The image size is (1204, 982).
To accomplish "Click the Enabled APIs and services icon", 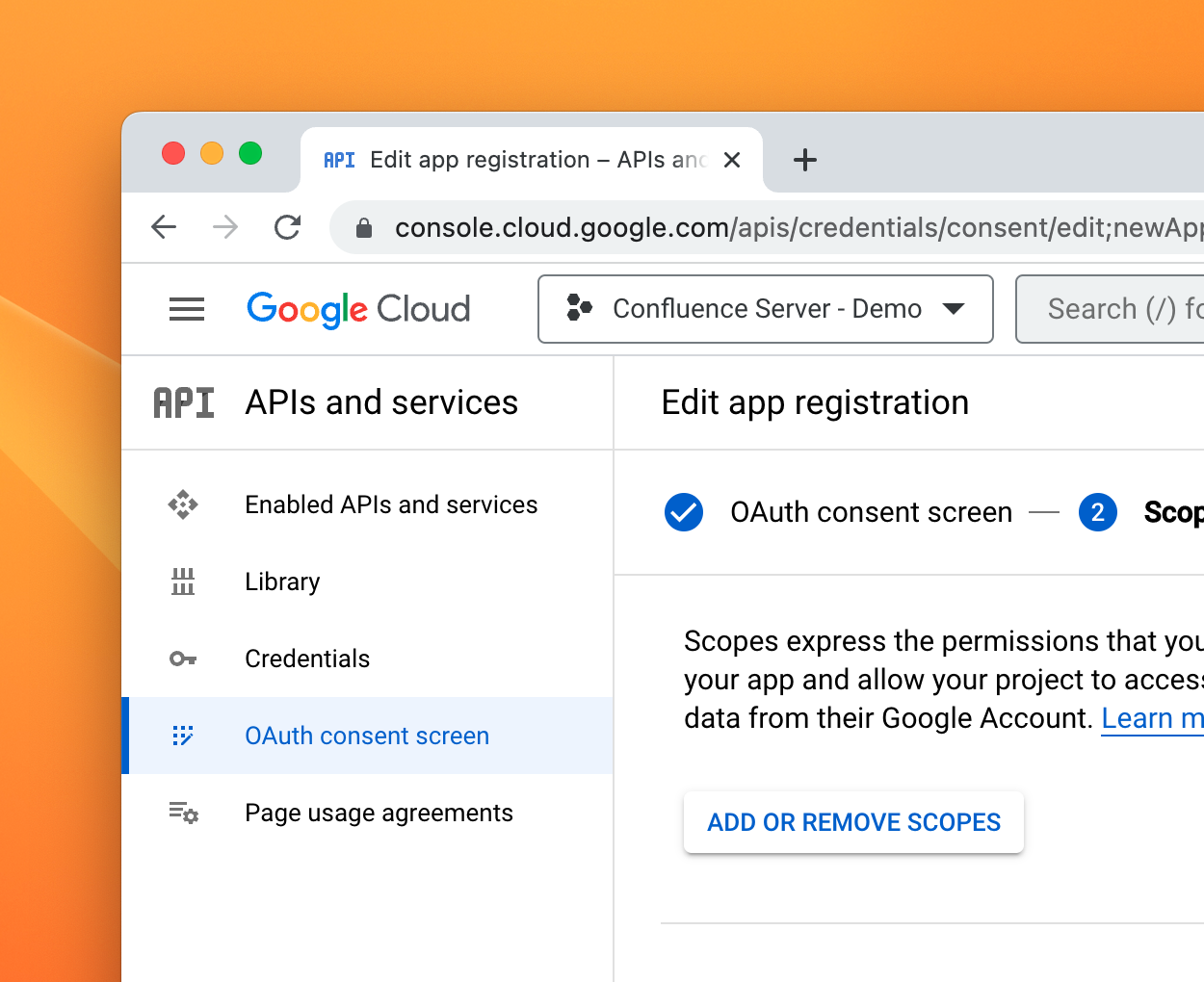I will (183, 504).
